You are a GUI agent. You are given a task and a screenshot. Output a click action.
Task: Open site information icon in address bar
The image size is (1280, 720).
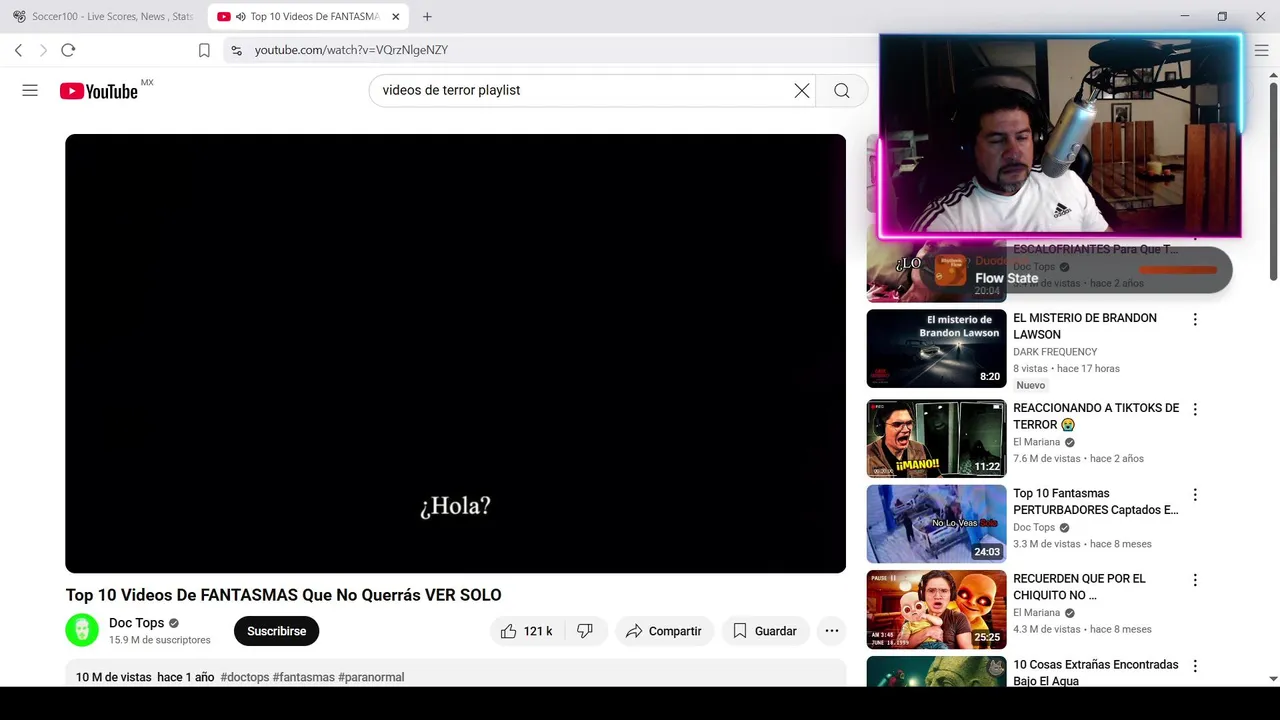point(236,50)
